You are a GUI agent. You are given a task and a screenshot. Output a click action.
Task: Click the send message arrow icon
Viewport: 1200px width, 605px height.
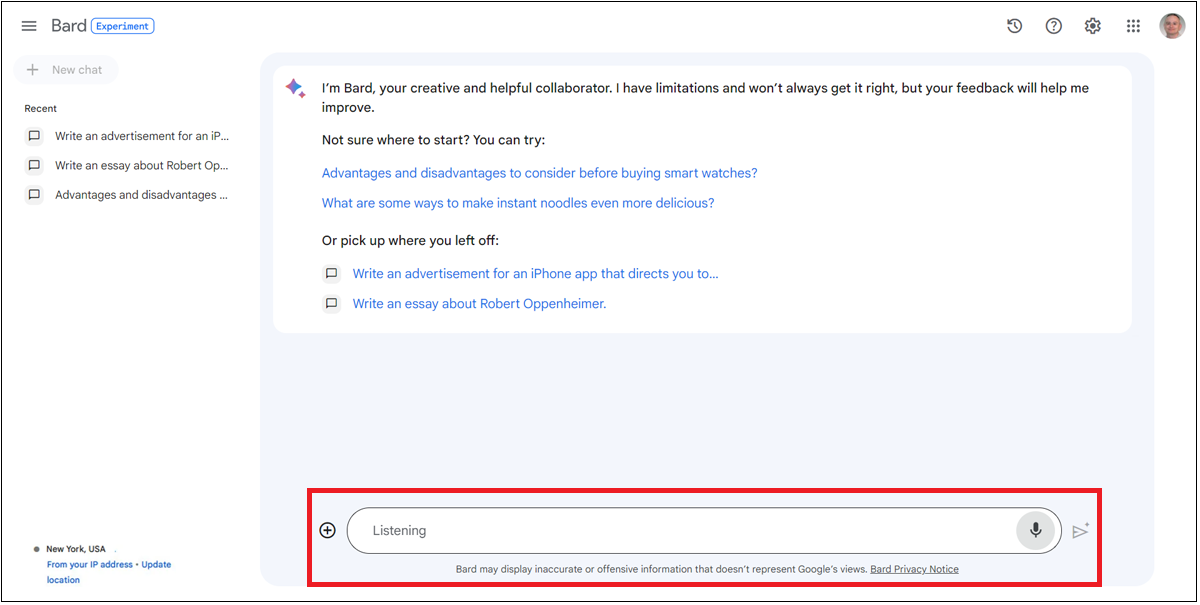[1080, 531]
